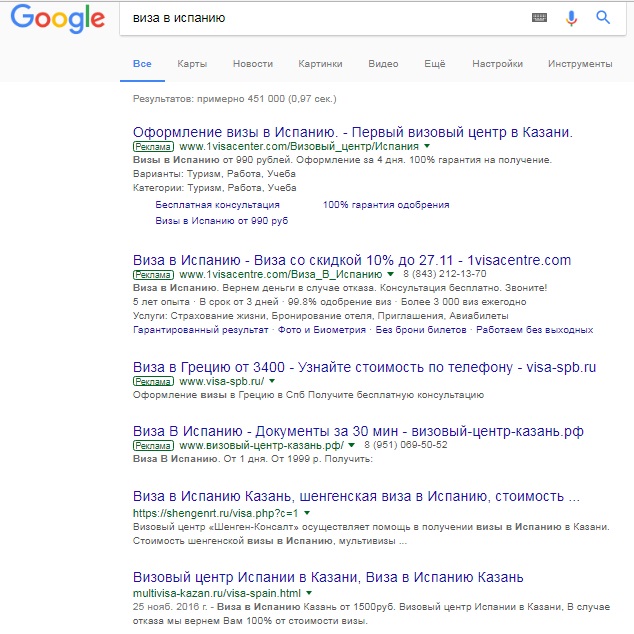Expand arrow next to multivisa-kazan.ru URL
This screenshot has height=634, width=634.
click(309, 593)
